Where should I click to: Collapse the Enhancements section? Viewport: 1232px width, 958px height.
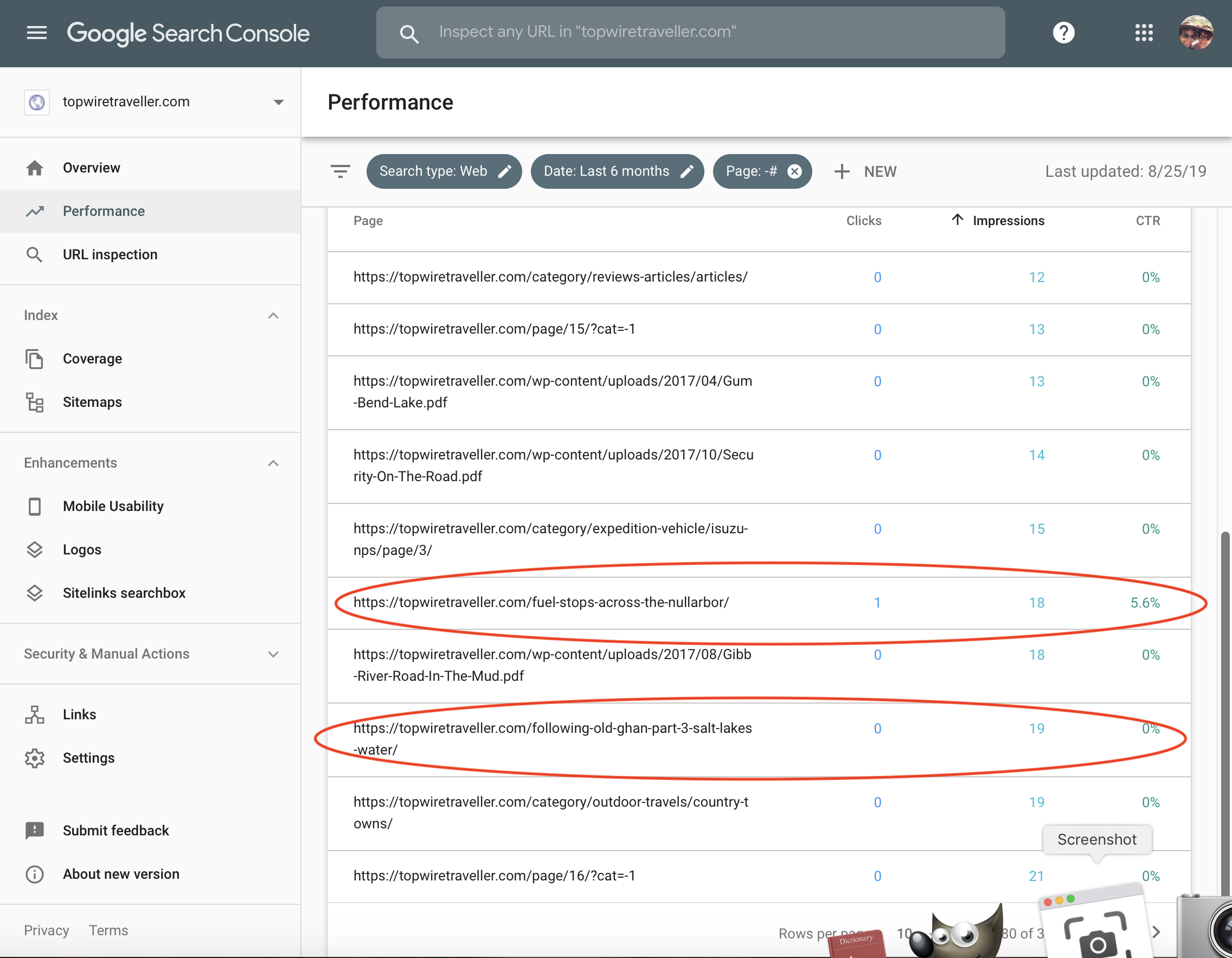coord(273,463)
